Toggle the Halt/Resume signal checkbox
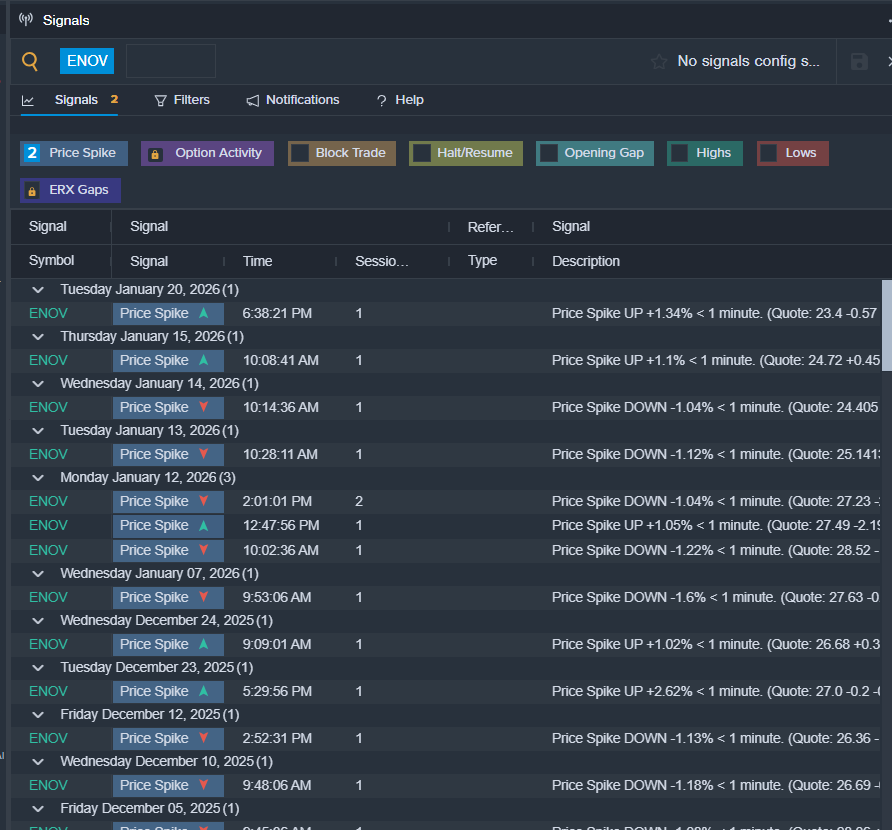Screen dimensions: 892x830 pos(422,153)
